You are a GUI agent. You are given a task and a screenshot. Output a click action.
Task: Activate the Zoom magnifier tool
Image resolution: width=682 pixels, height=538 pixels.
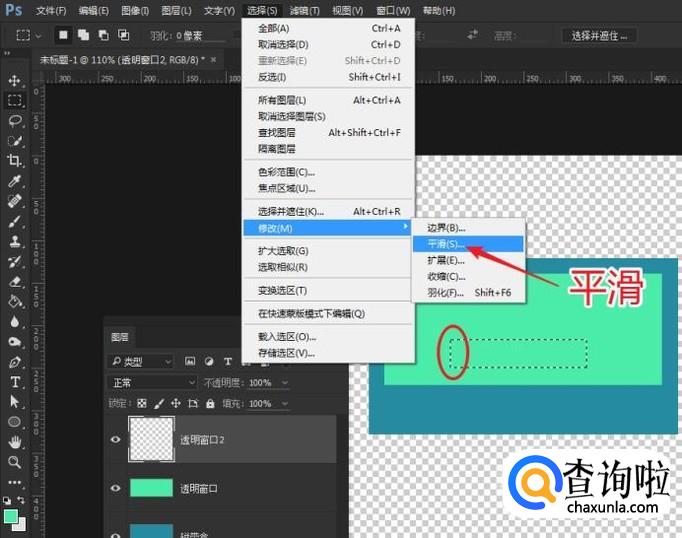[x=15, y=462]
